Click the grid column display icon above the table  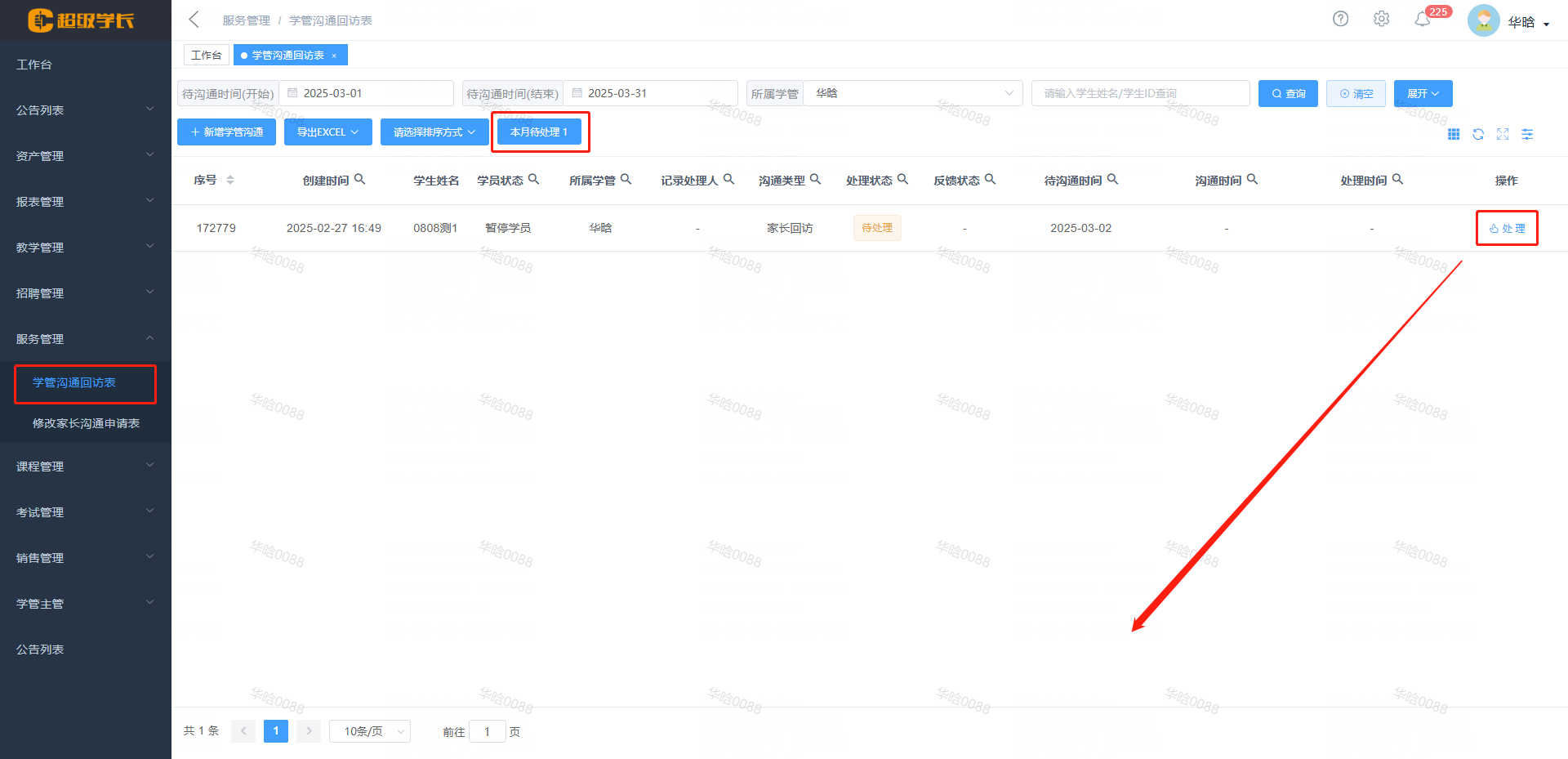[1454, 134]
